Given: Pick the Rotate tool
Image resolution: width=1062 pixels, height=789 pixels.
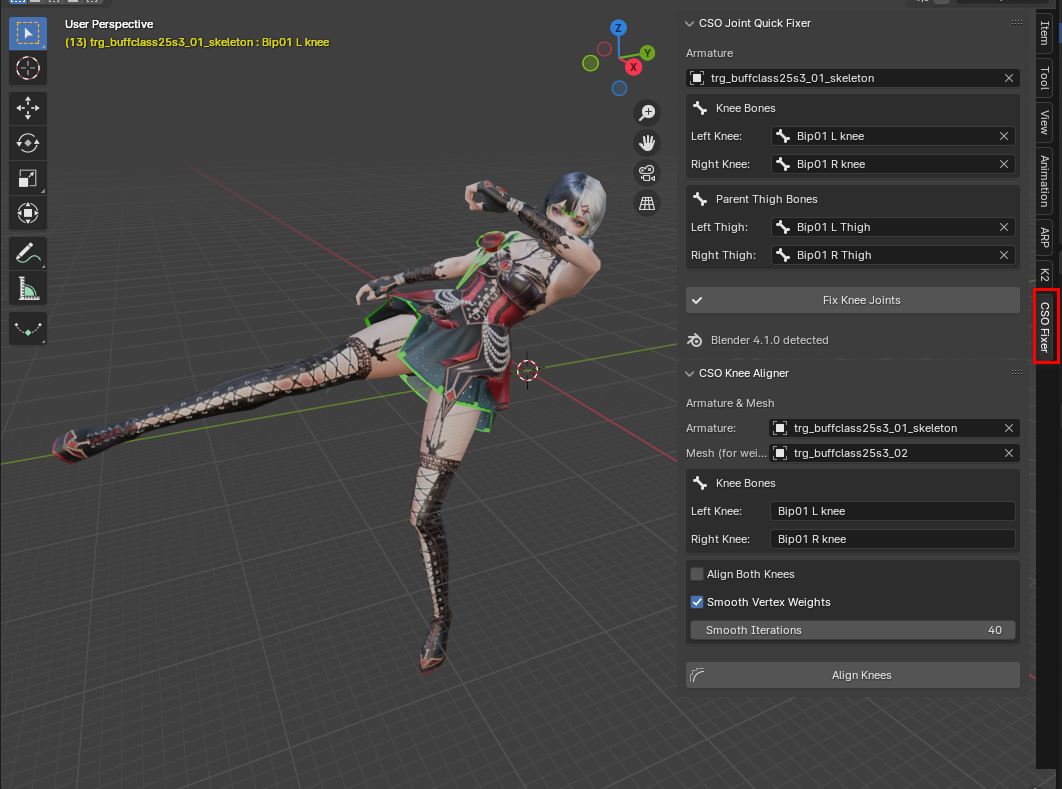Looking at the screenshot, I should (x=28, y=143).
